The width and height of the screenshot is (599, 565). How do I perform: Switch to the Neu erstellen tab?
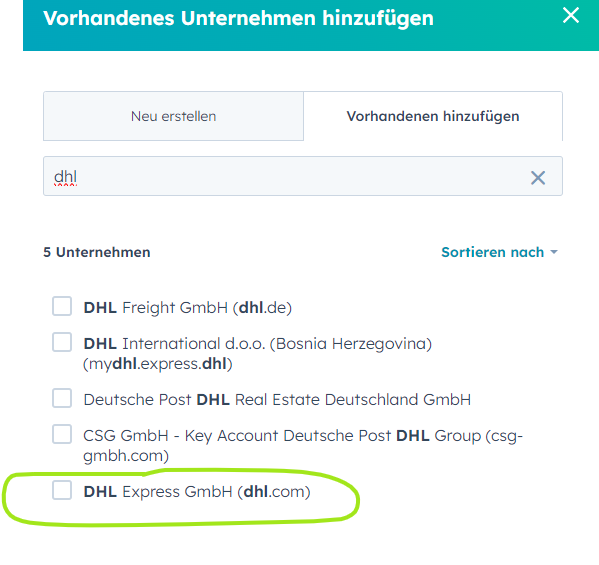click(x=173, y=116)
